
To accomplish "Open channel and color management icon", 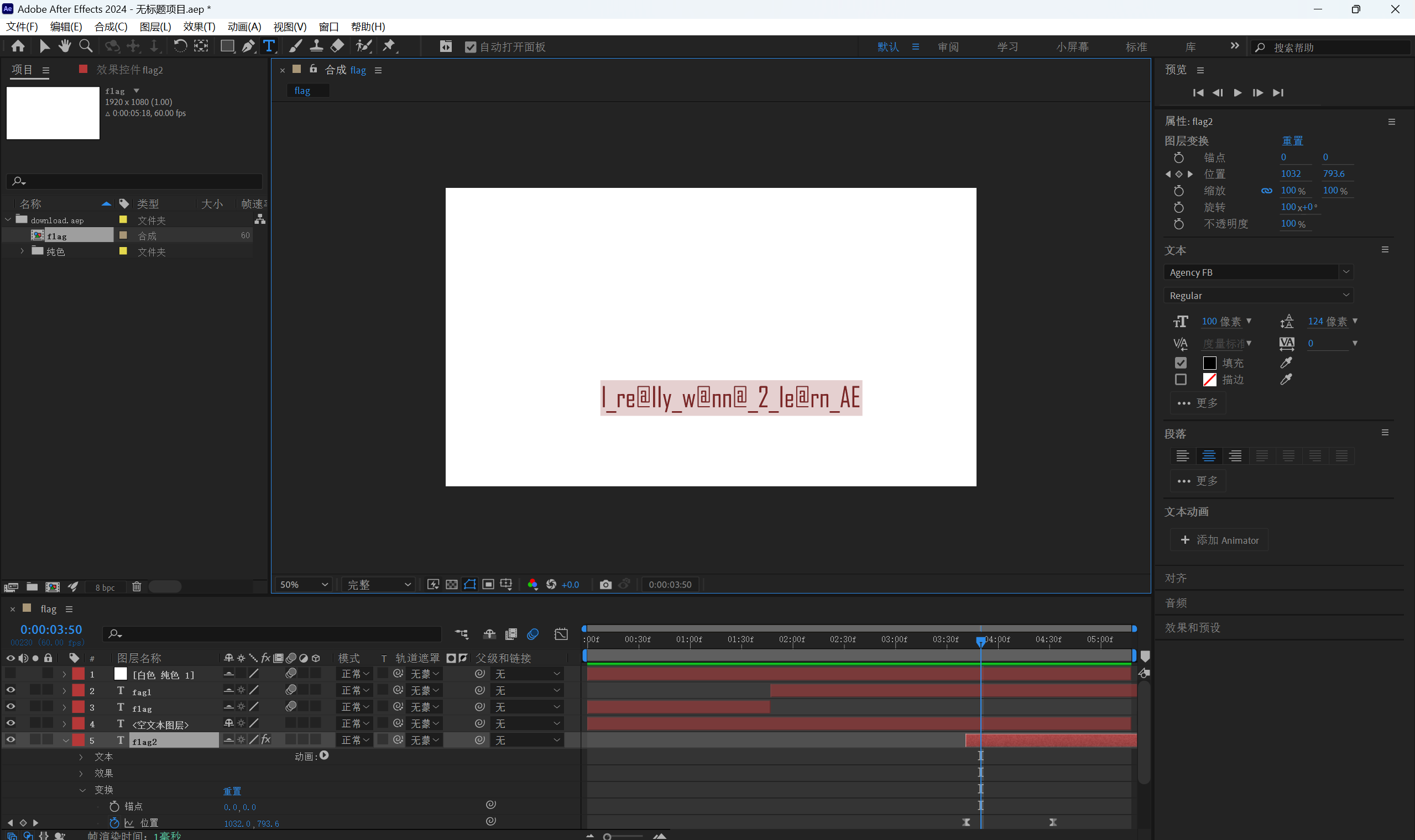I will tap(532, 584).
